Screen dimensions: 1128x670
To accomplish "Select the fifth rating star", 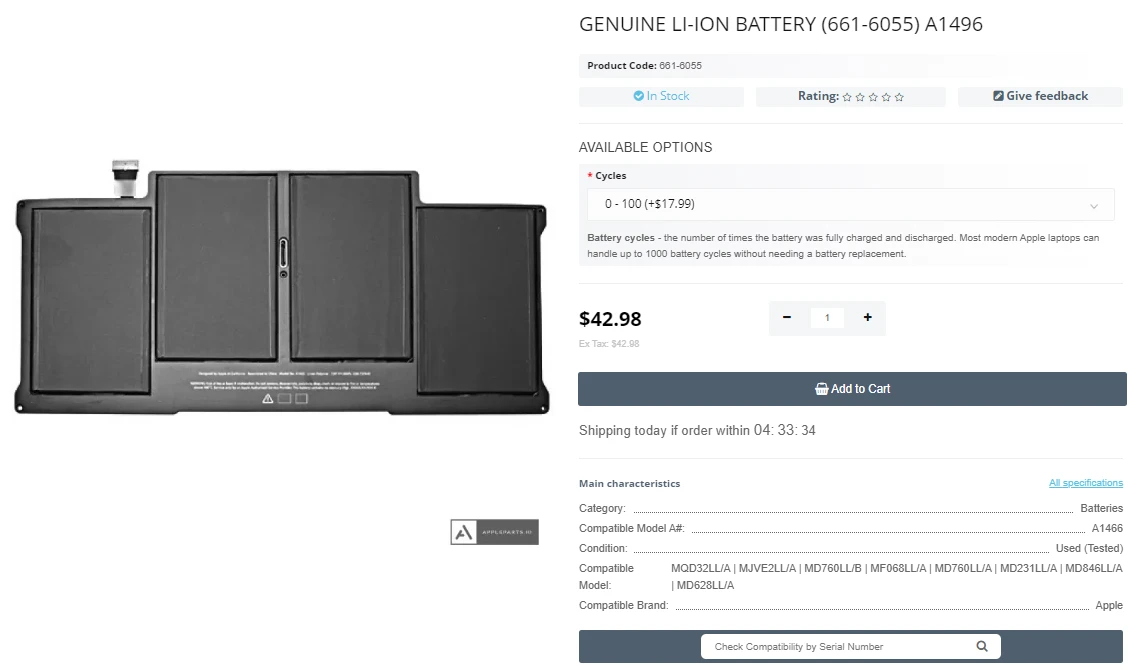I will click(900, 96).
